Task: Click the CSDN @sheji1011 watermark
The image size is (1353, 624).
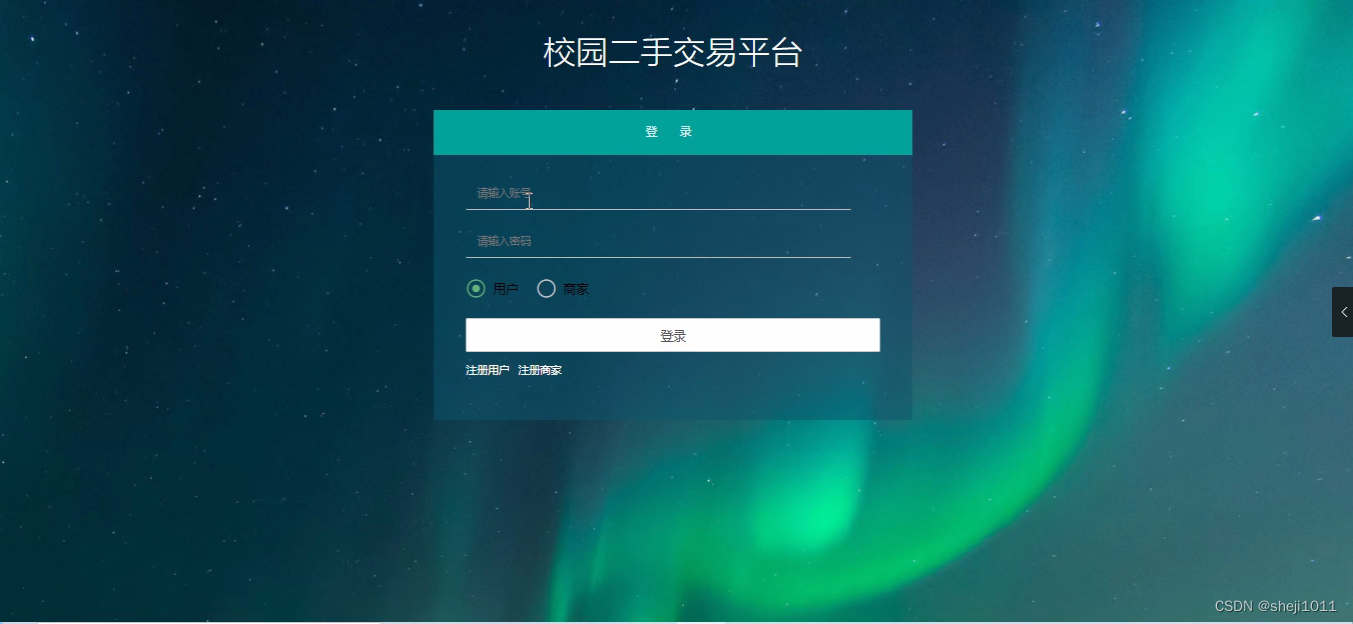Action: point(1275,606)
